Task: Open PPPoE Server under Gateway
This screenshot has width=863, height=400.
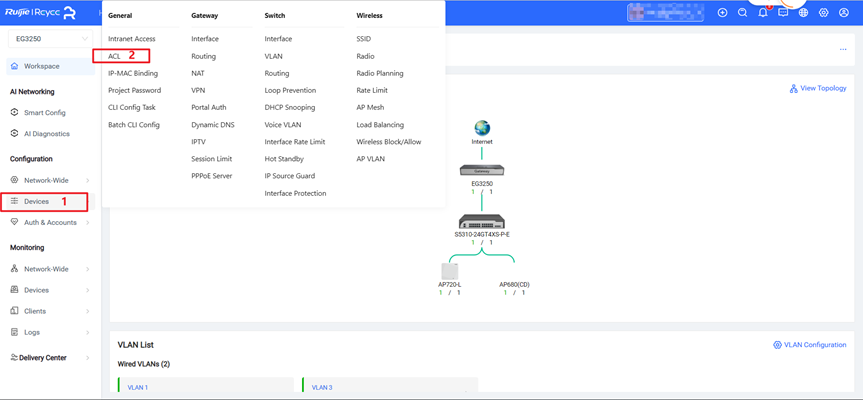Action: pos(211,176)
